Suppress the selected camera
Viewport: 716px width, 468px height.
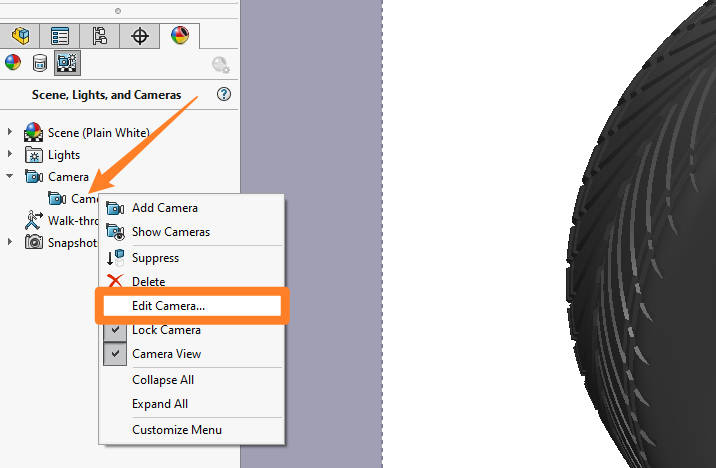click(155, 258)
